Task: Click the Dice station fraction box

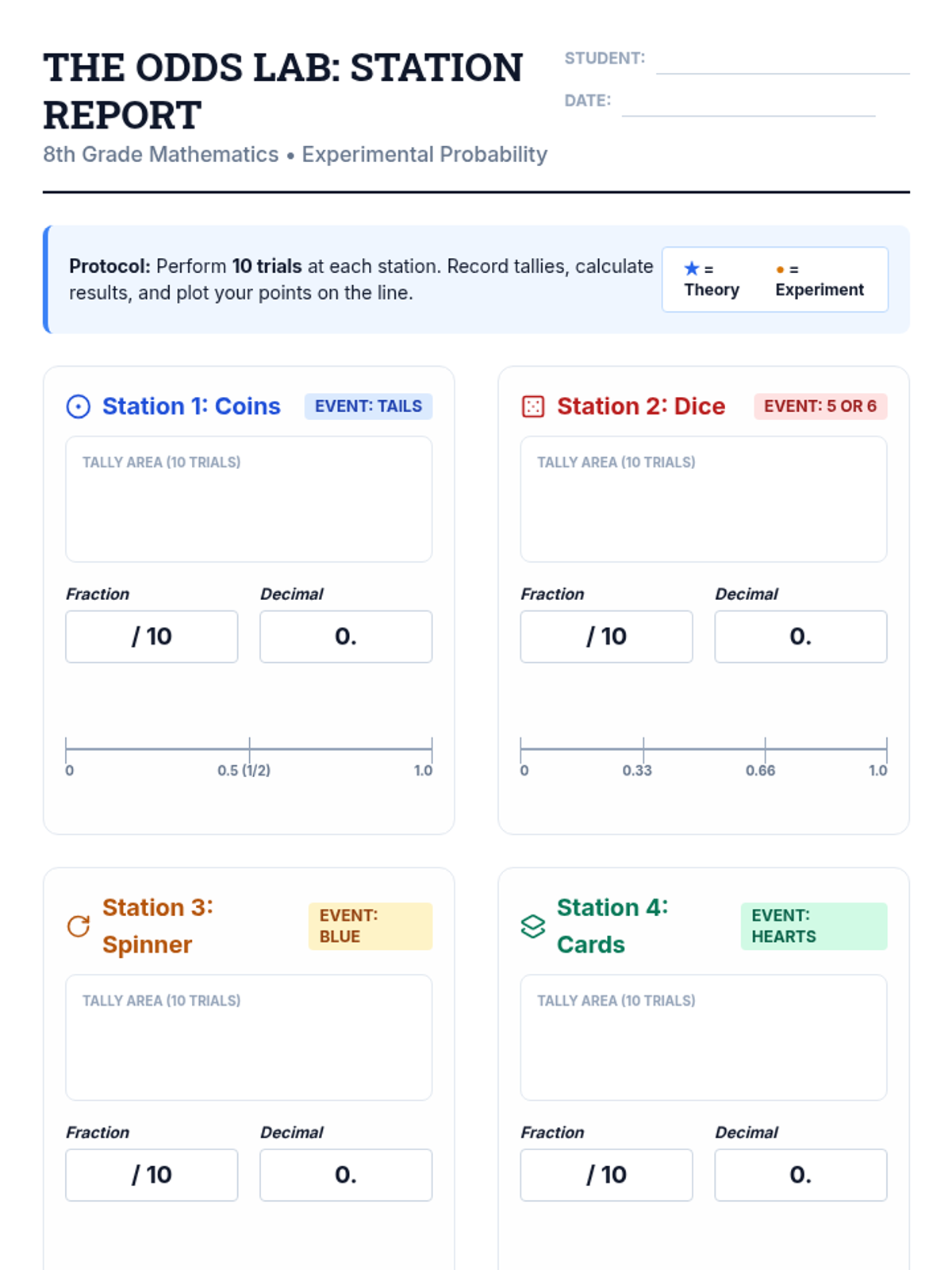Action: point(606,637)
